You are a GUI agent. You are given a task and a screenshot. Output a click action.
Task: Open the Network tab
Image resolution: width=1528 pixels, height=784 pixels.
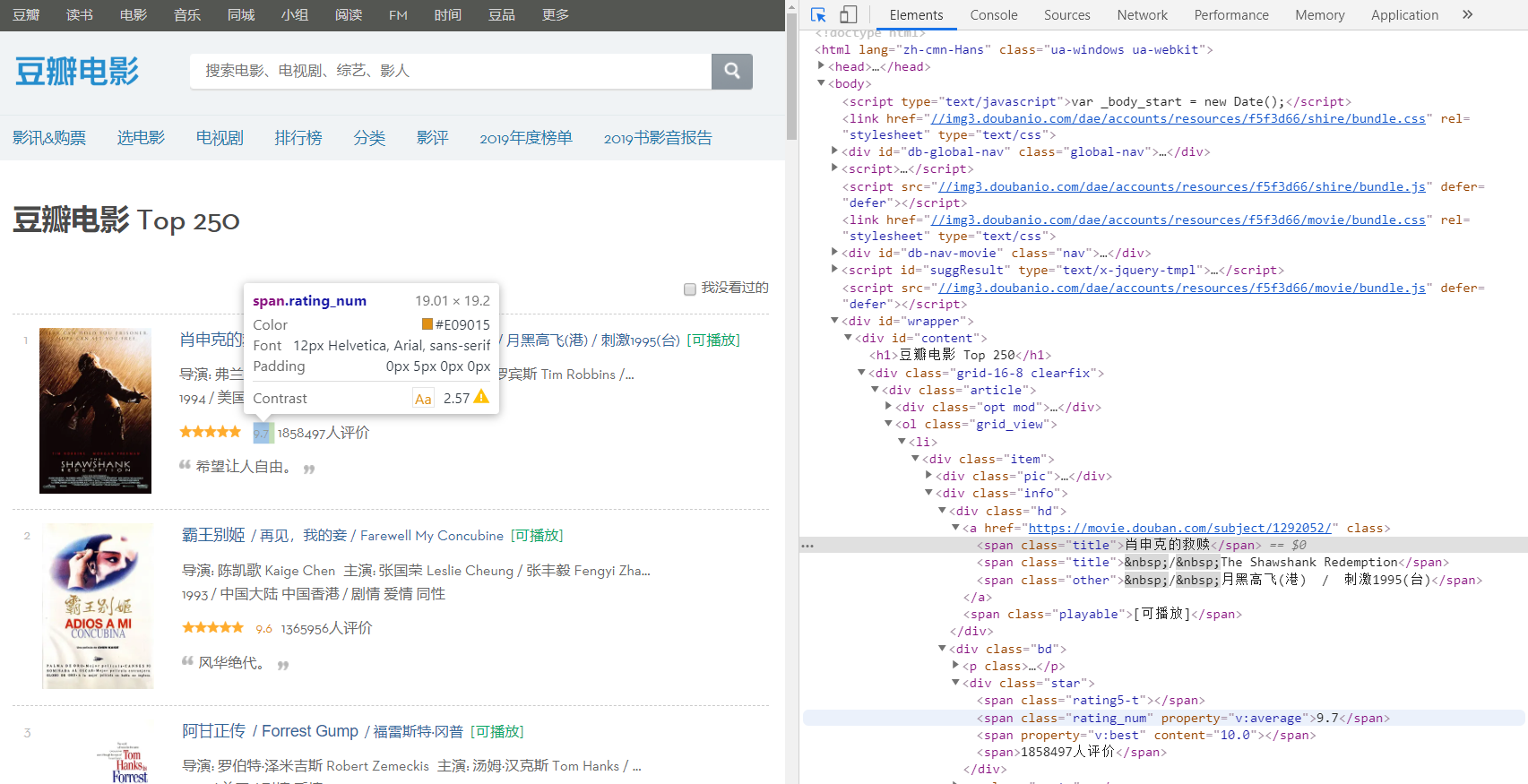[x=1142, y=15]
